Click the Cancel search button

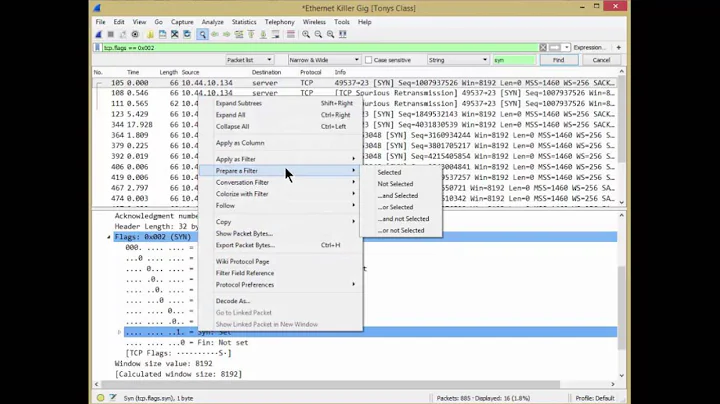pos(601,60)
